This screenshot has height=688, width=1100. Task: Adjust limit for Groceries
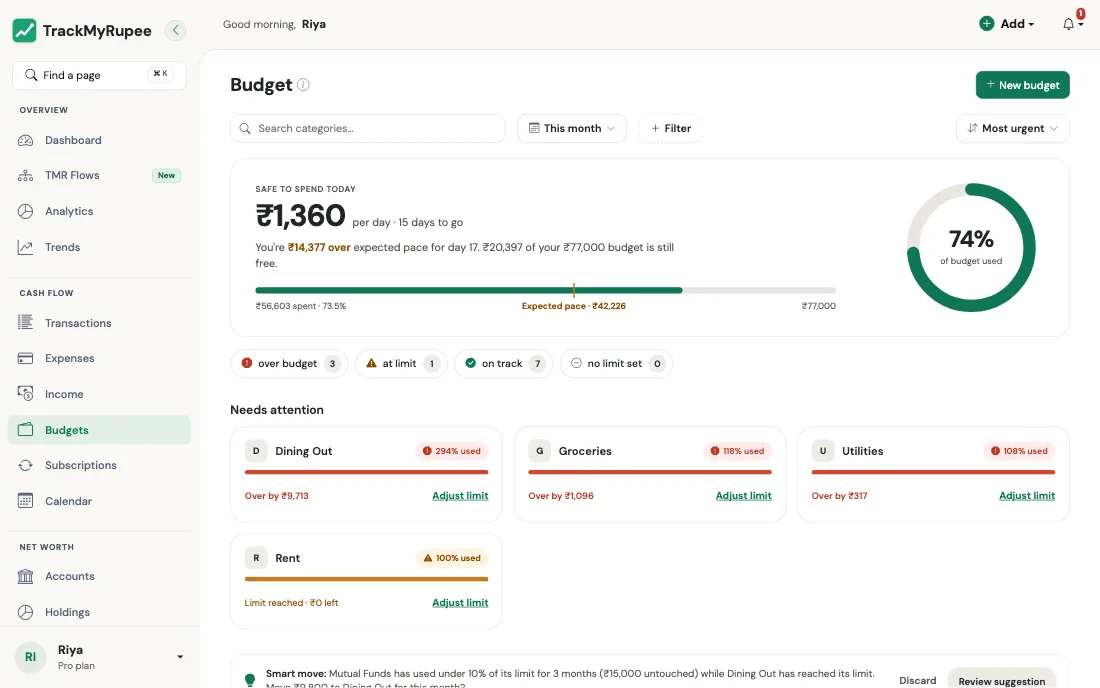(x=744, y=496)
